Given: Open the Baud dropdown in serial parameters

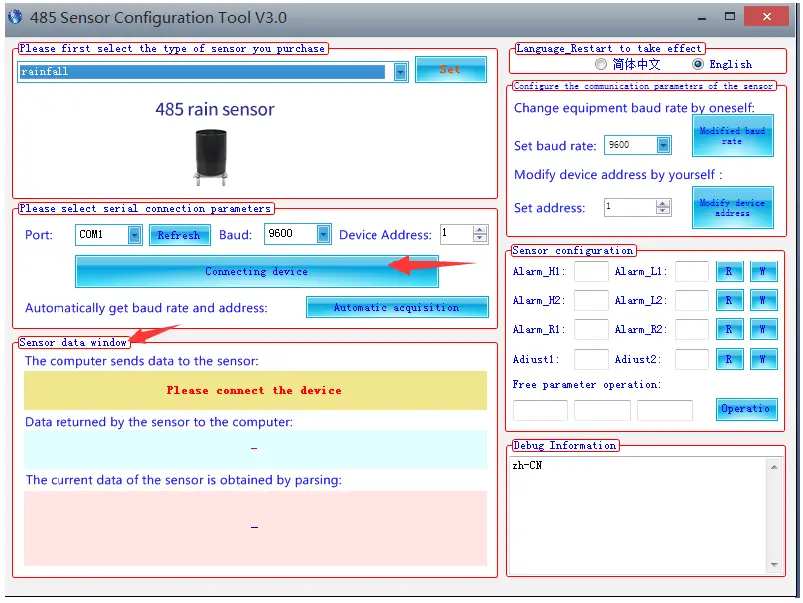Looking at the screenshot, I should tap(322, 235).
